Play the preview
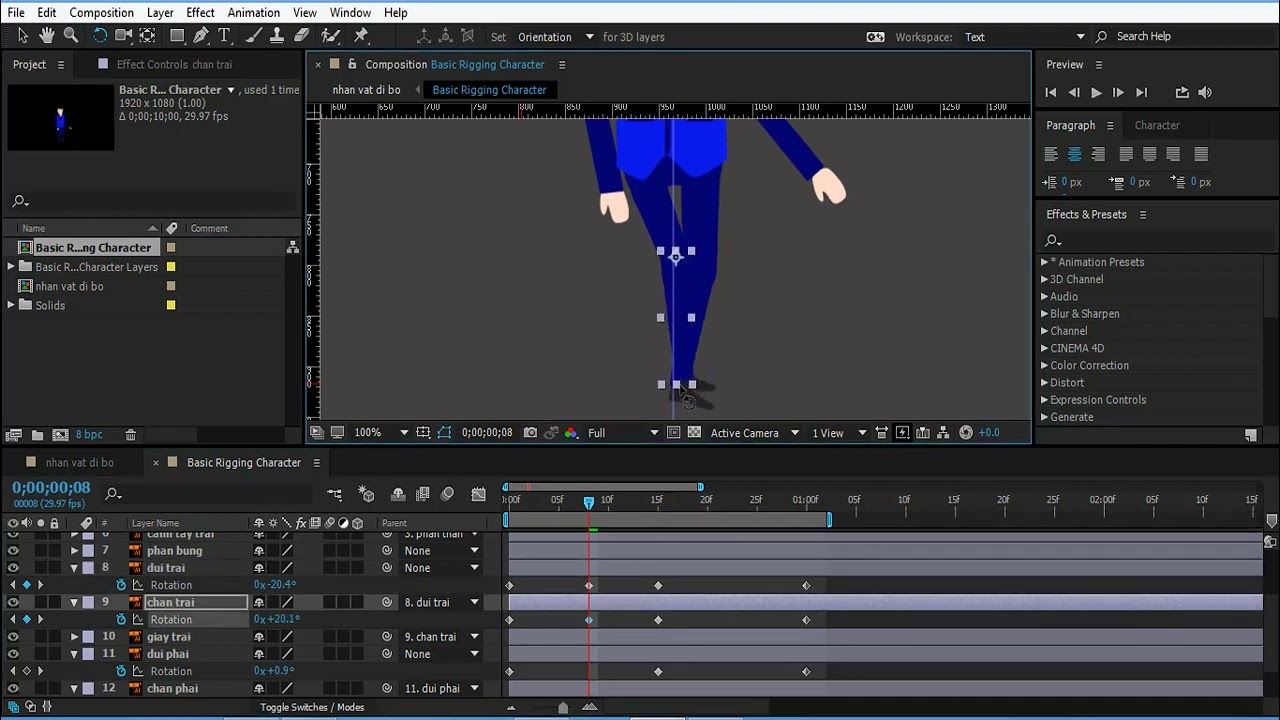Image resolution: width=1280 pixels, height=720 pixels. (x=1096, y=92)
